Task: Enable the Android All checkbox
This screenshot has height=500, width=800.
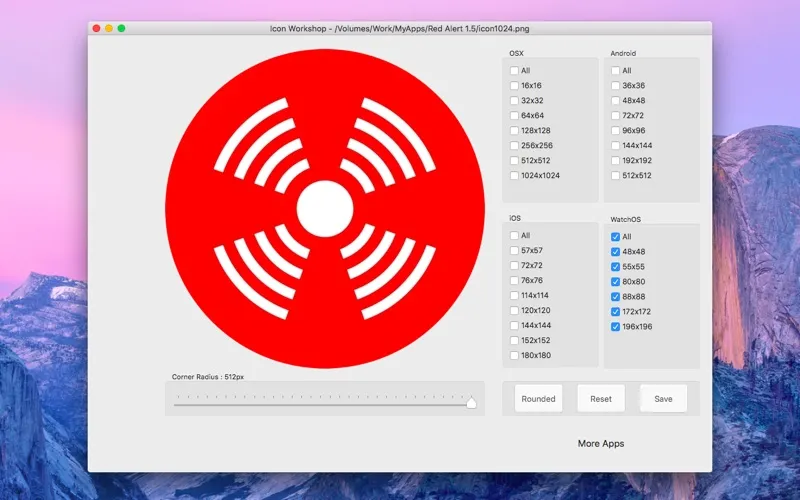Action: (616, 71)
